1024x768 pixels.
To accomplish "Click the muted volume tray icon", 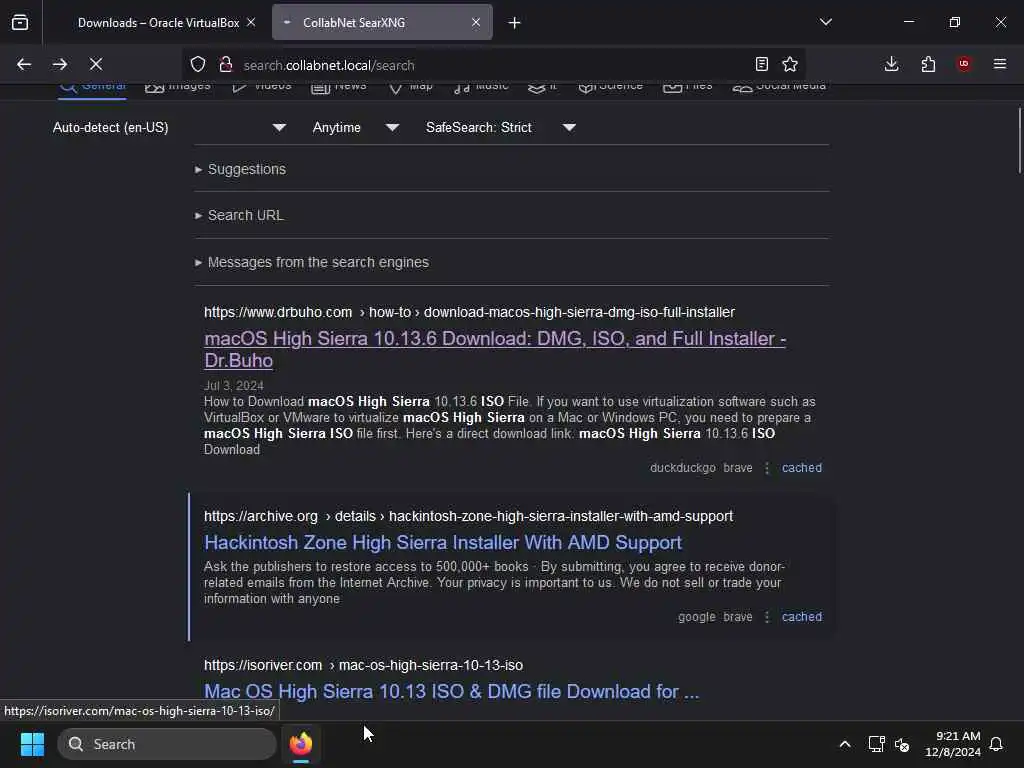I will pyautogui.click(x=902, y=744).
